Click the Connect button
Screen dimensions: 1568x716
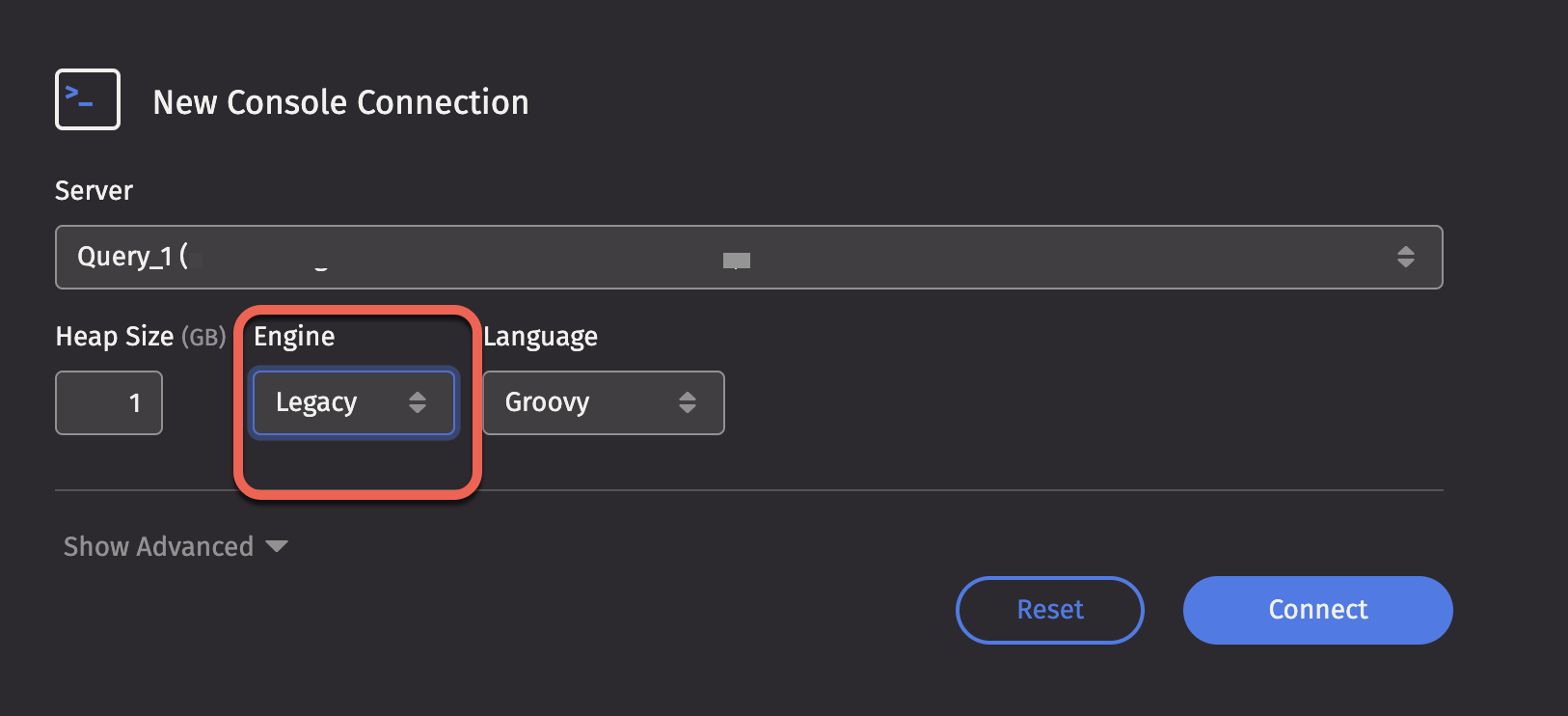tap(1318, 610)
